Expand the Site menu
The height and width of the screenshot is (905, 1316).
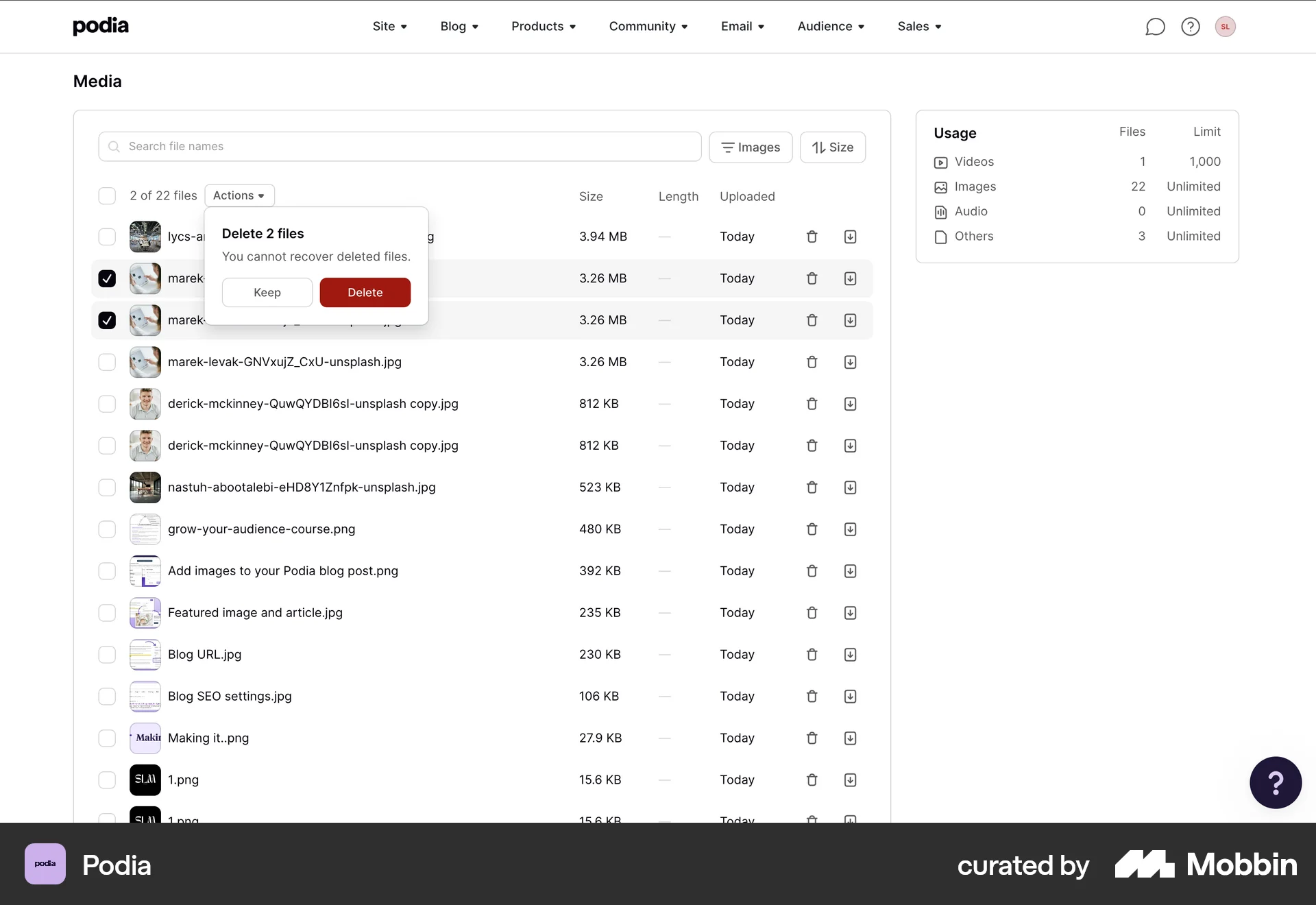pos(389,26)
